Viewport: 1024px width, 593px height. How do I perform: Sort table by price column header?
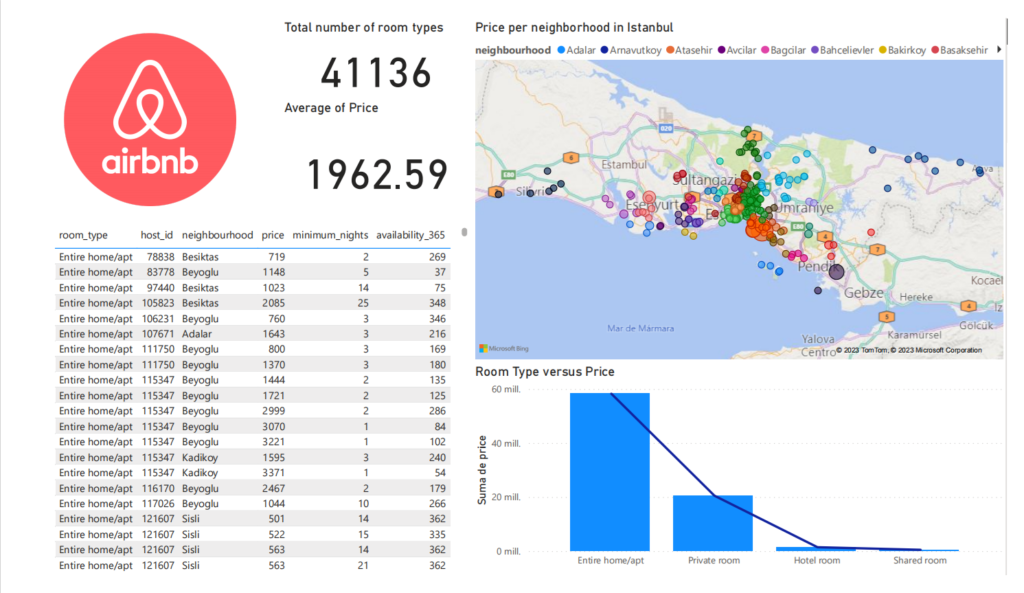(x=272, y=235)
